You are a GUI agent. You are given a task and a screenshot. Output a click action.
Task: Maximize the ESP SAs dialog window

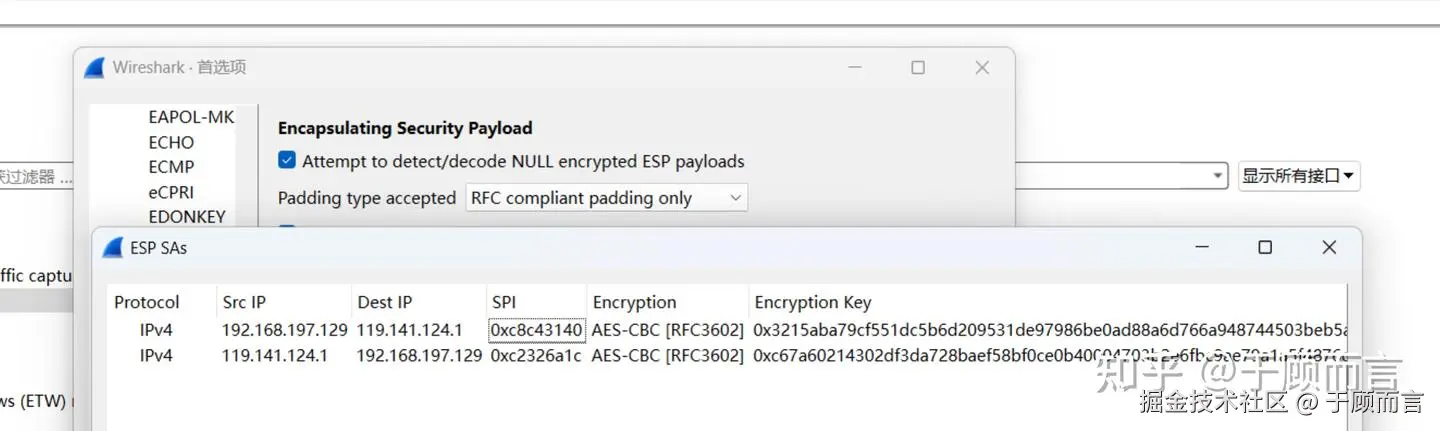1265,247
